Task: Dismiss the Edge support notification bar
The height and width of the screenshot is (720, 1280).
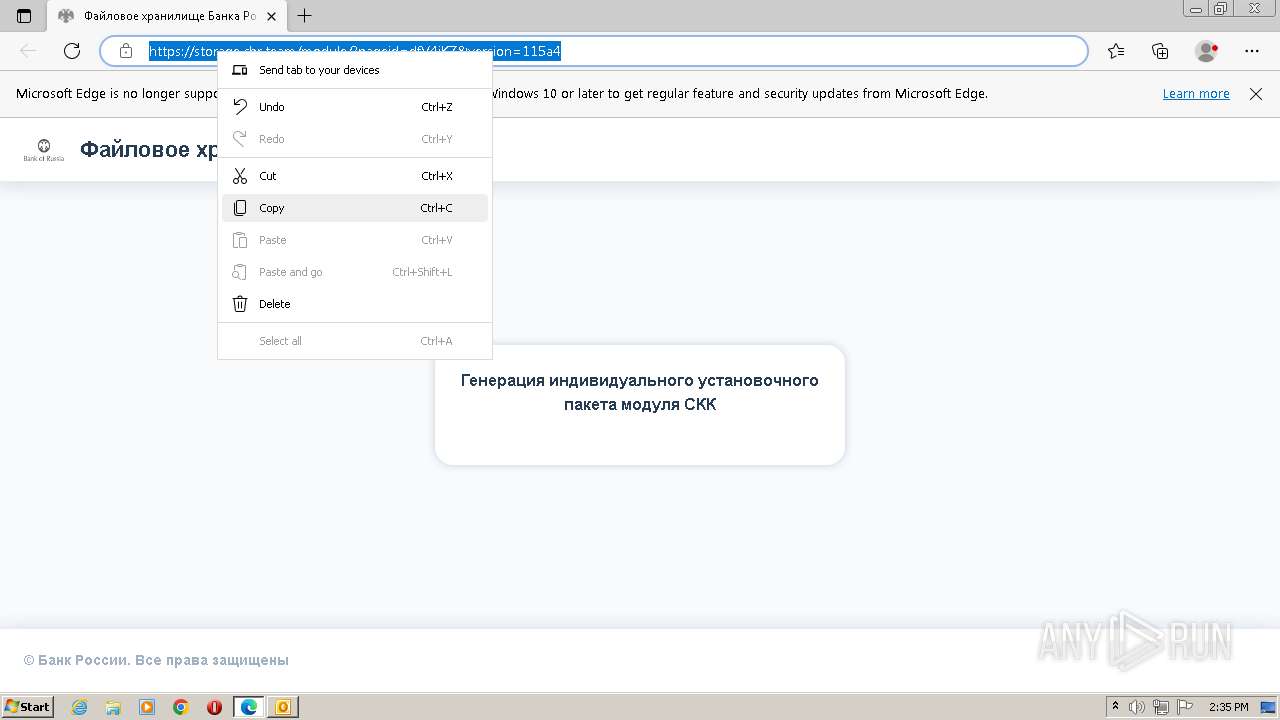Action: (x=1256, y=94)
